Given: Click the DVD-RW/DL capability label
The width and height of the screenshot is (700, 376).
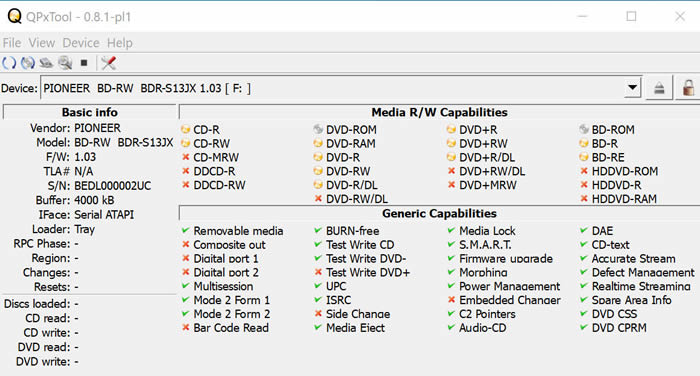Looking at the screenshot, I should (x=357, y=199).
